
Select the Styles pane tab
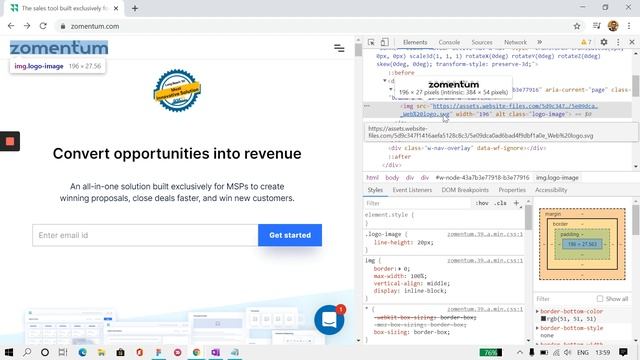[x=375, y=190]
